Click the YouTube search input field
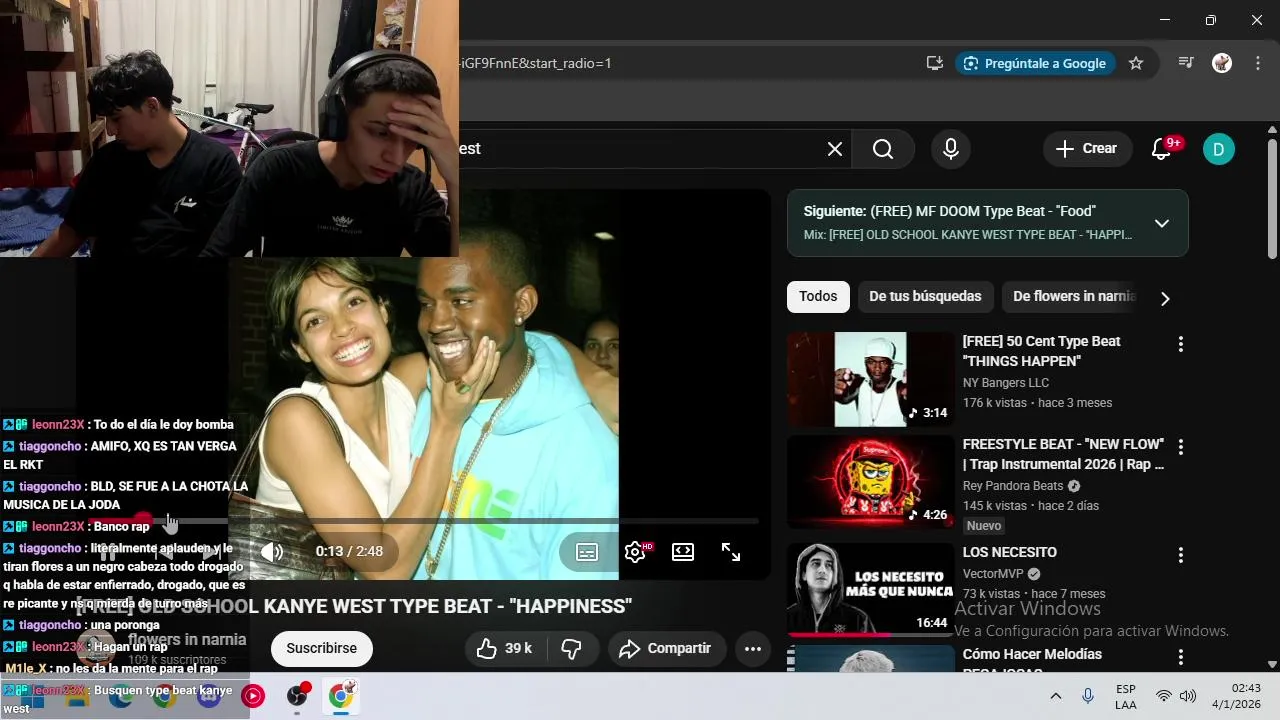 (x=640, y=149)
